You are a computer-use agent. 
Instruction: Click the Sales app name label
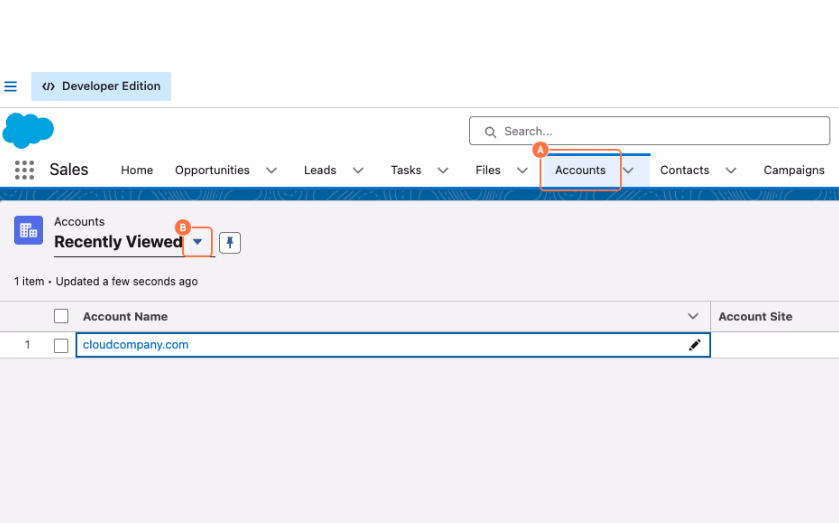[69, 170]
